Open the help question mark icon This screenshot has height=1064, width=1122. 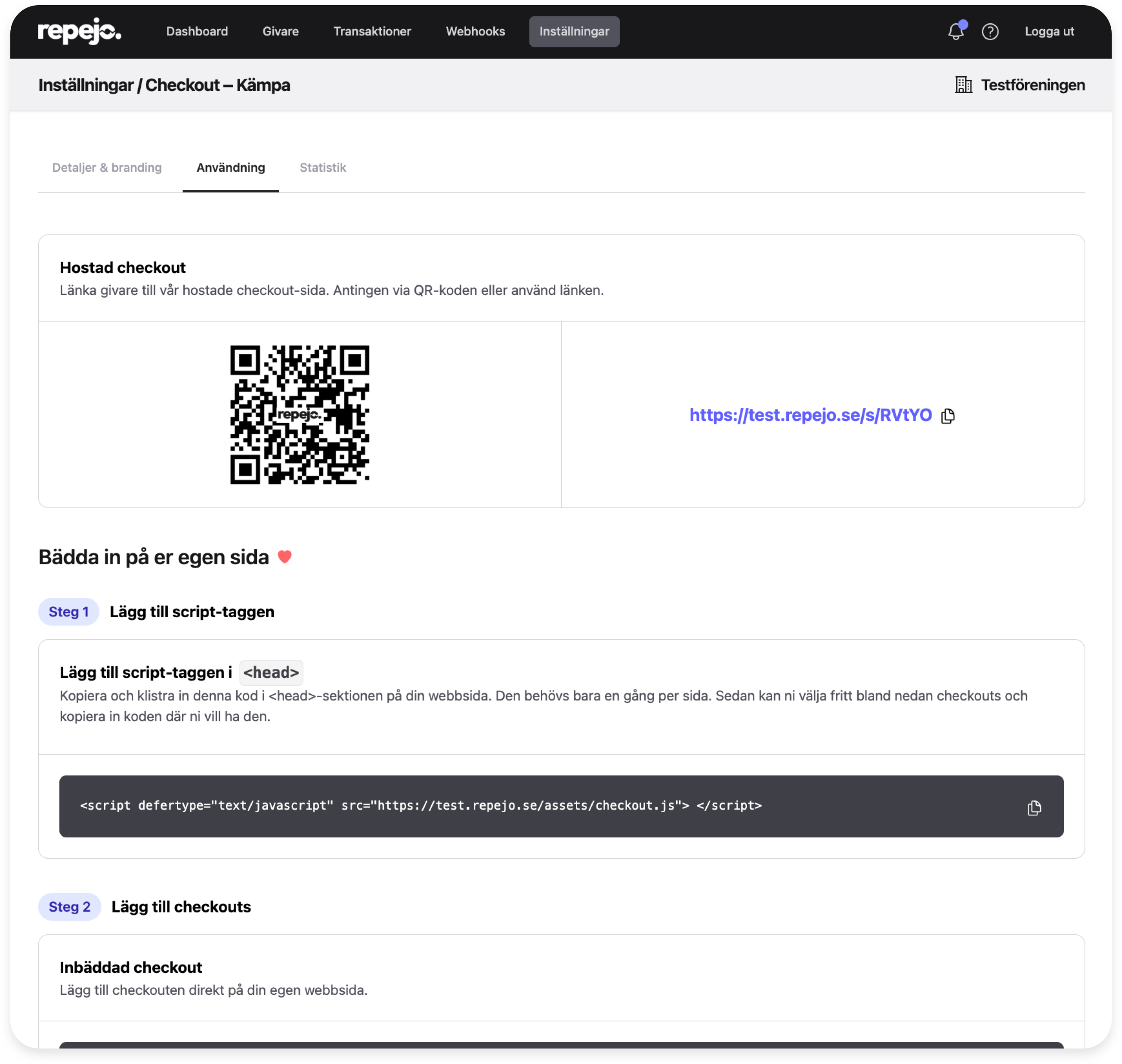(990, 32)
